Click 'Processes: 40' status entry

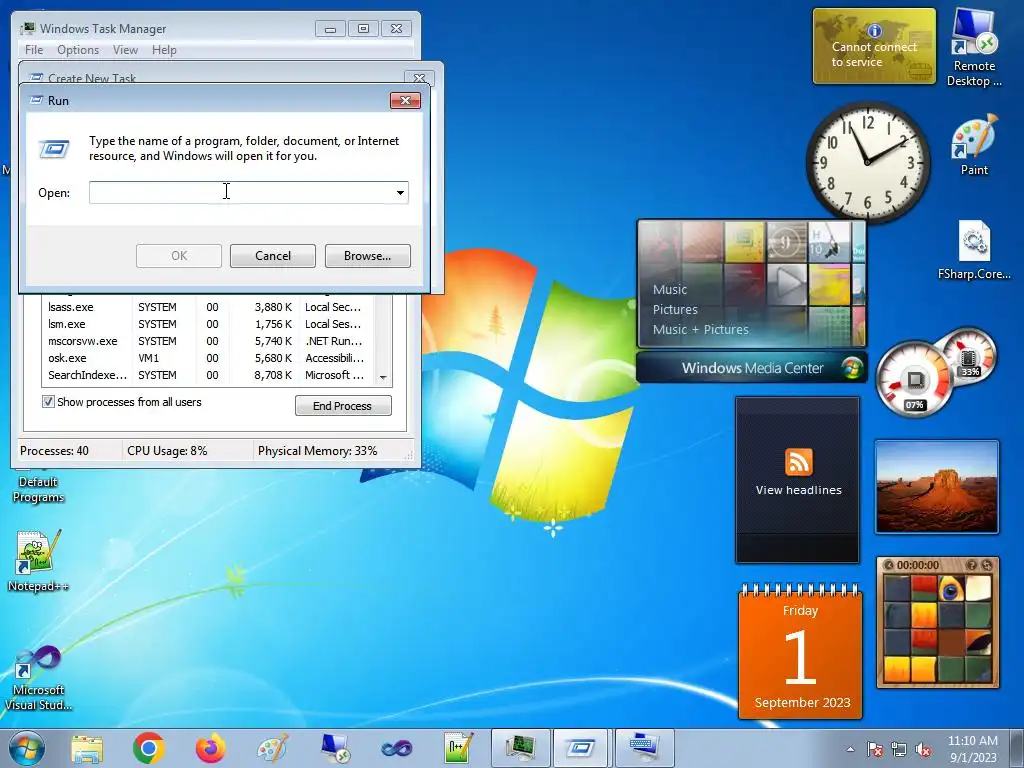54,451
